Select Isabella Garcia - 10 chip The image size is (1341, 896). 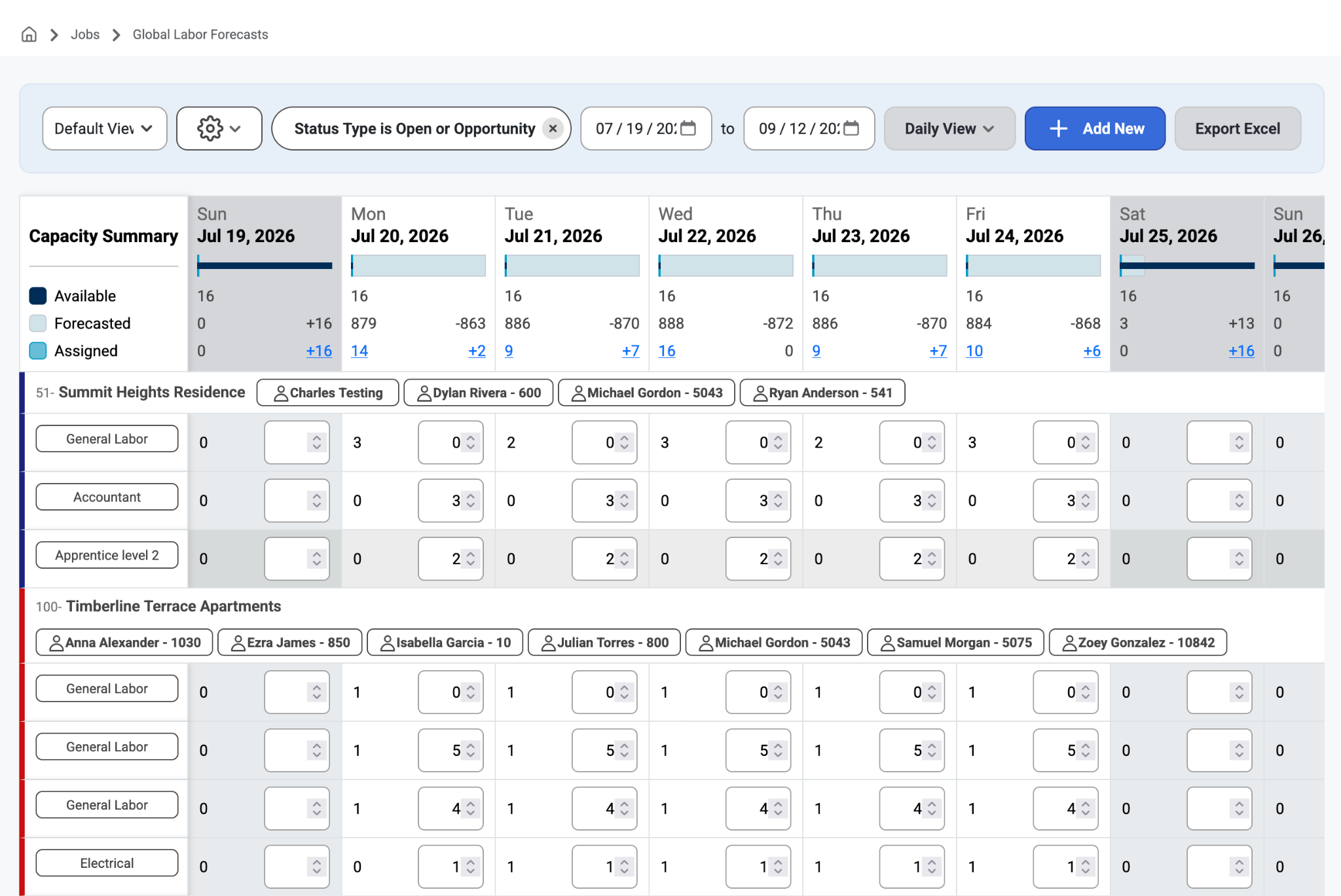[x=445, y=643]
